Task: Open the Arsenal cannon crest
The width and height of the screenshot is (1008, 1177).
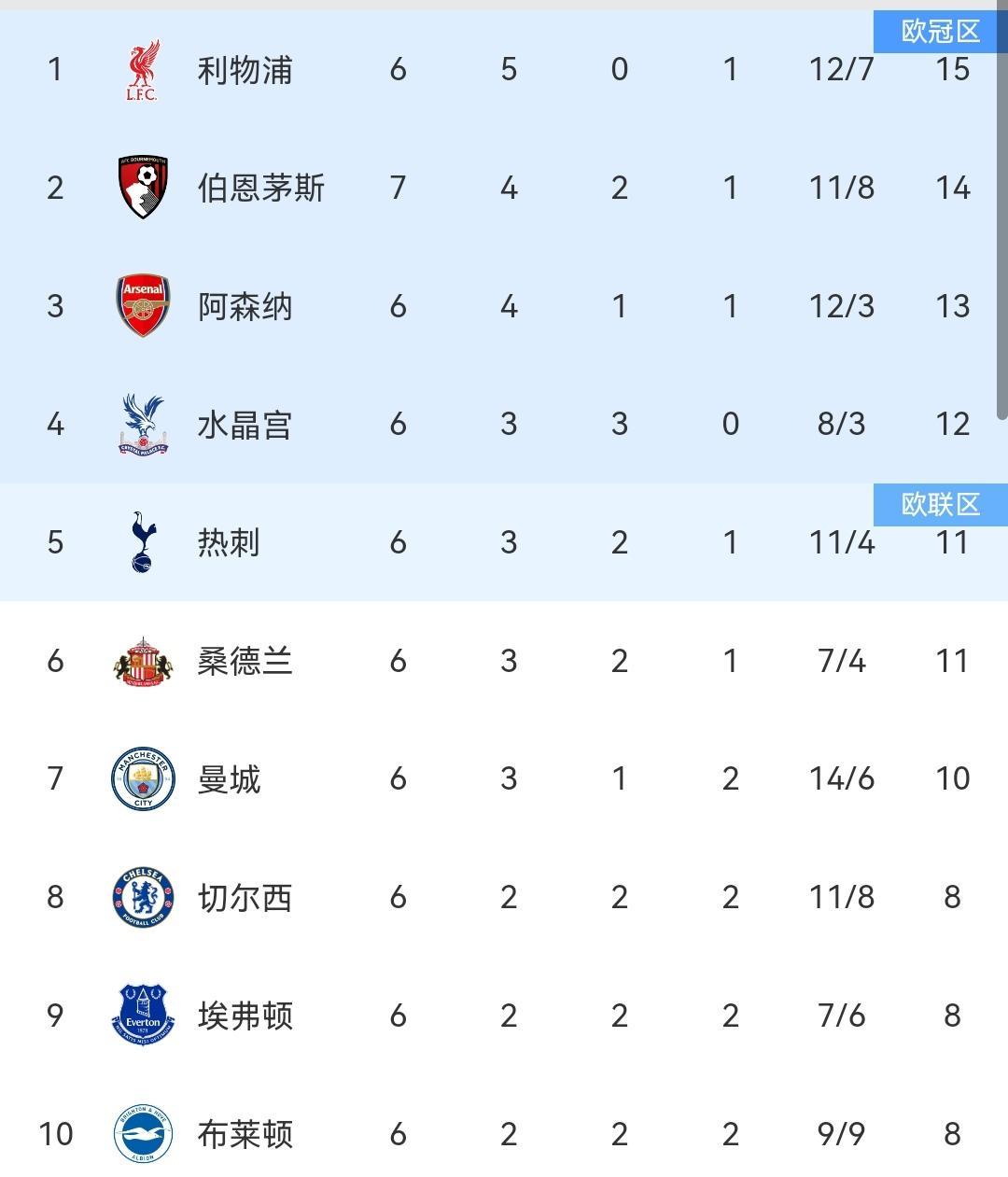Action: point(143,306)
